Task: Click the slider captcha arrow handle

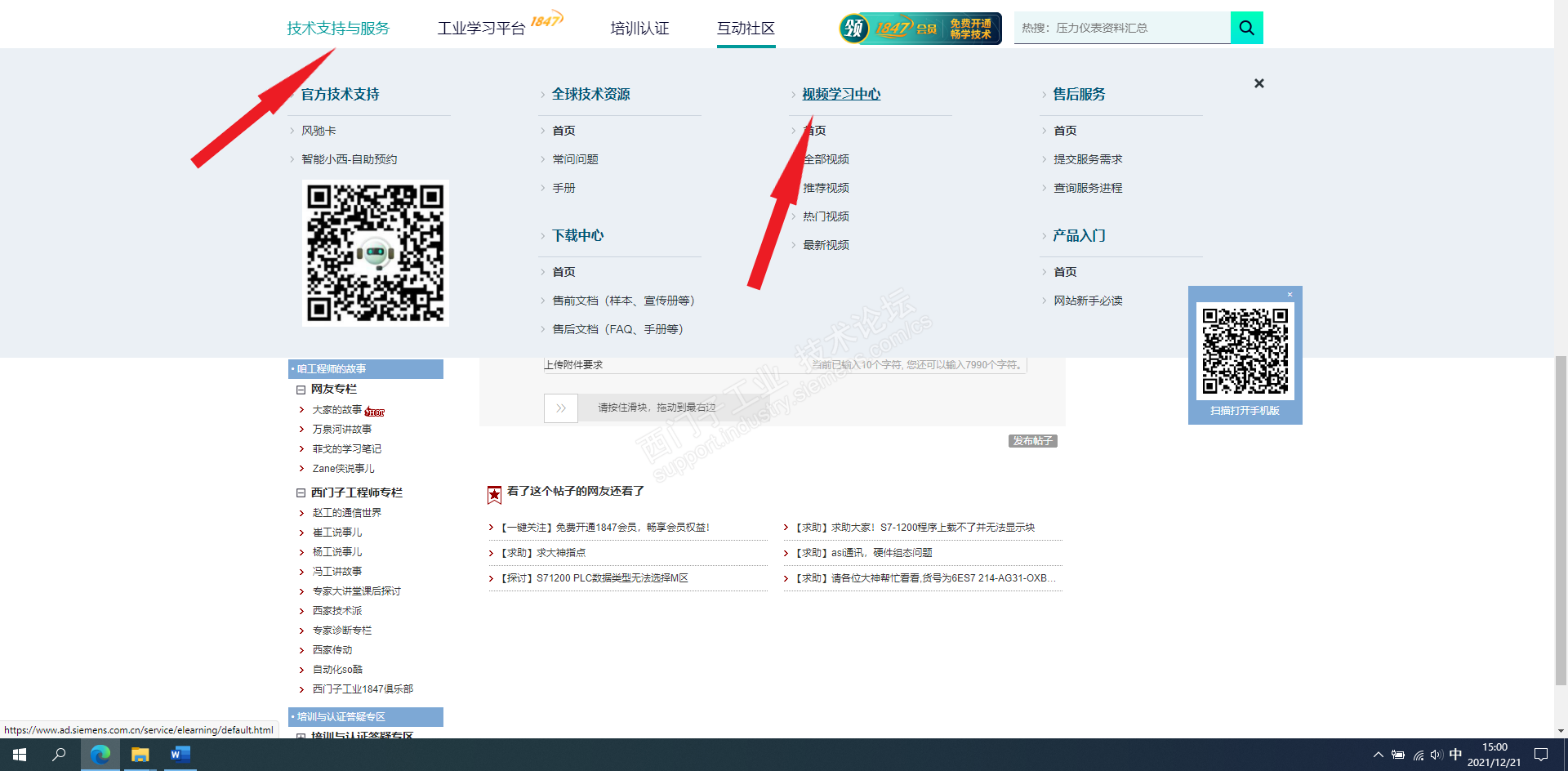Action: [561, 408]
